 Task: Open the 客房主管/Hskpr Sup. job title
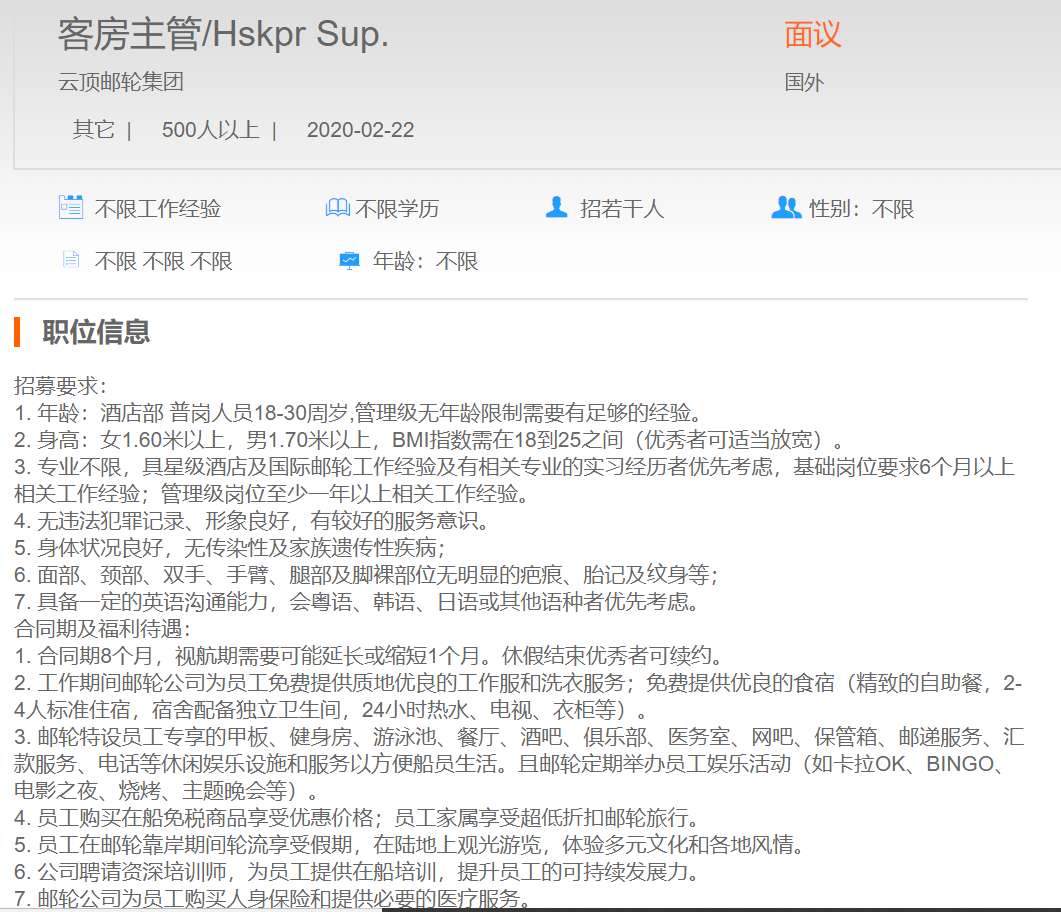point(223,35)
